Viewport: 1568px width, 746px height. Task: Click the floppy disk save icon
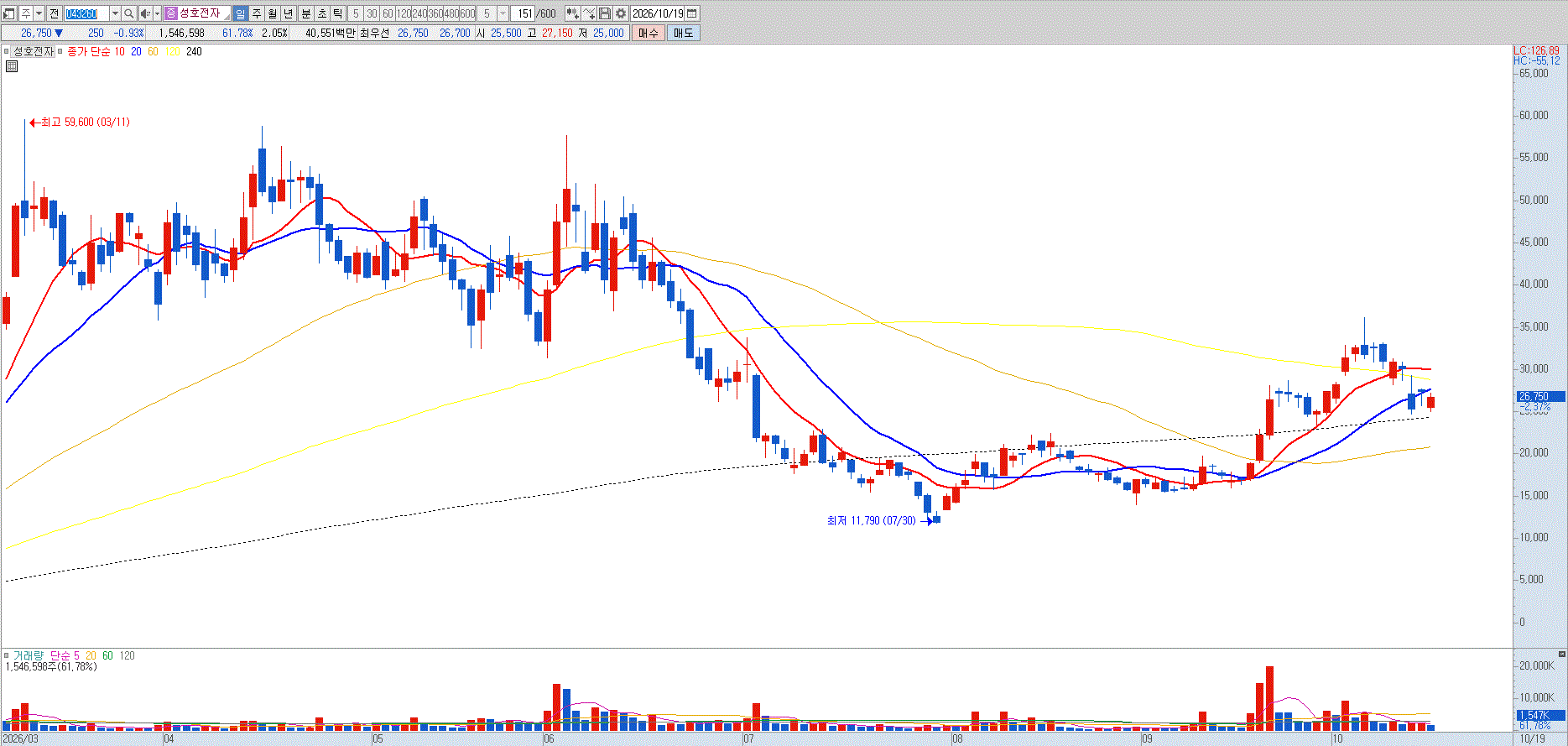(605, 13)
